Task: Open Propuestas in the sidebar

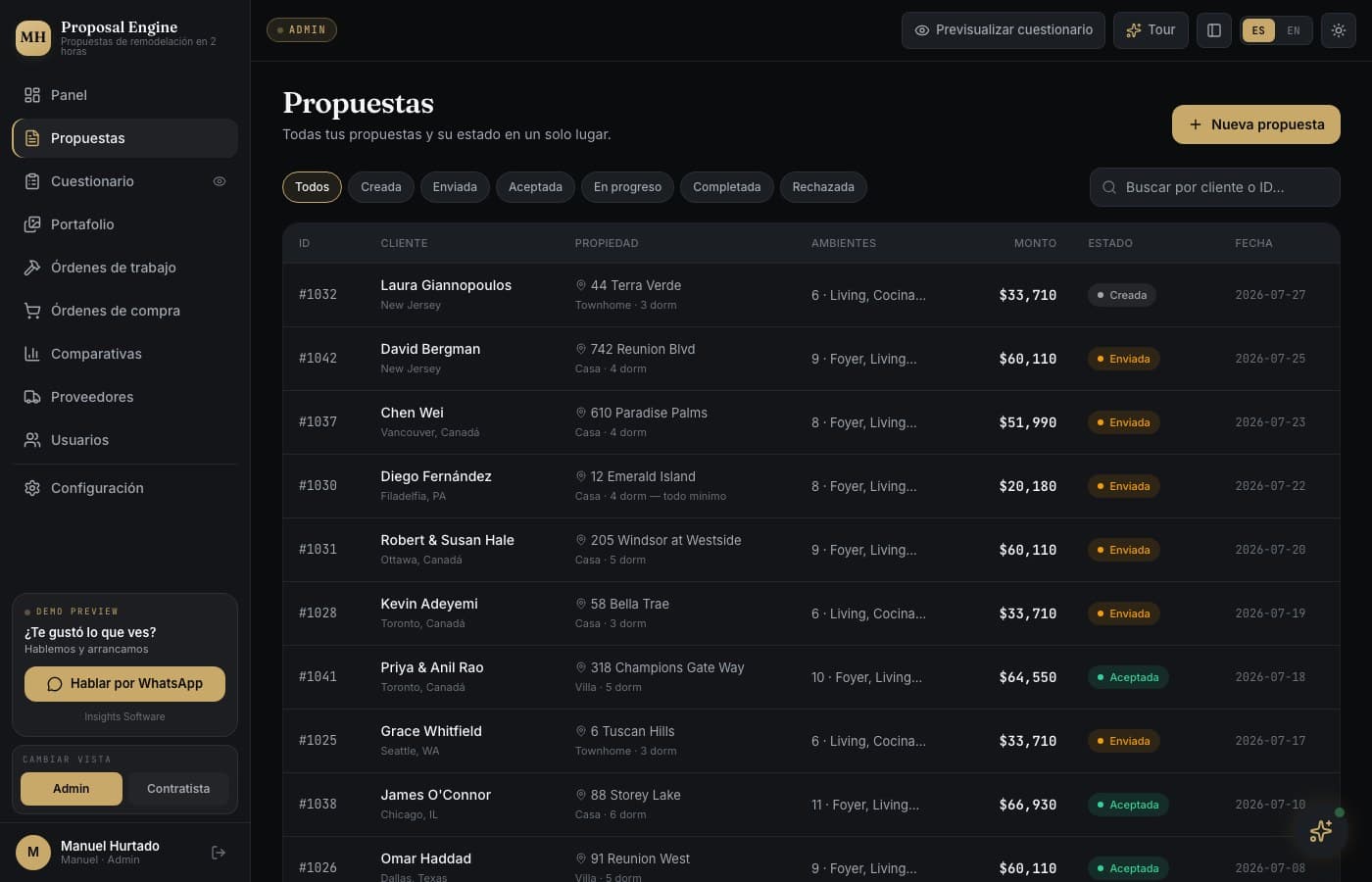Action: pos(124,138)
